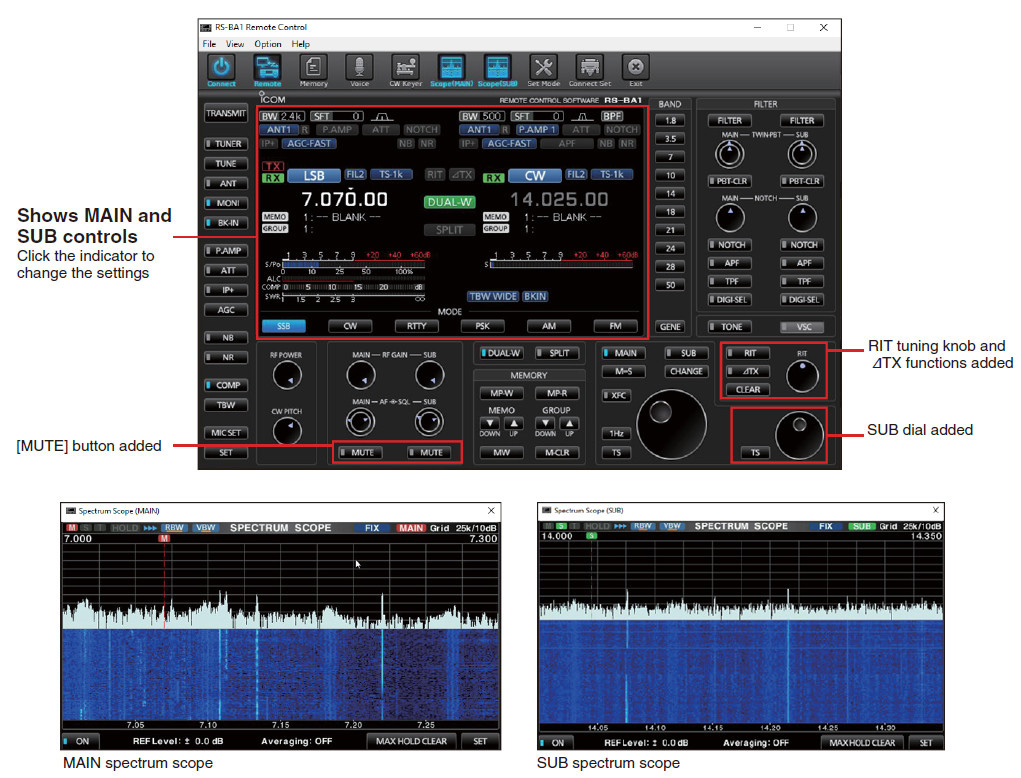Open the Remote toolbar icon
Image resolution: width=1021 pixels, height=778 pixels.
(x=267, y=67)
